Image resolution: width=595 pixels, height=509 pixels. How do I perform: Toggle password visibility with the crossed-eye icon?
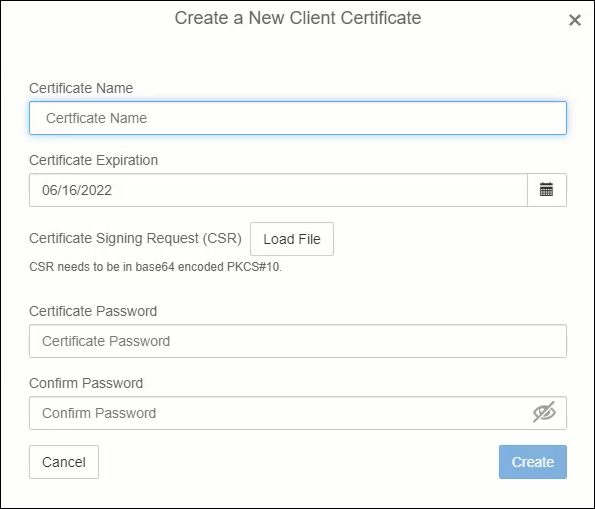pos(544,412)
